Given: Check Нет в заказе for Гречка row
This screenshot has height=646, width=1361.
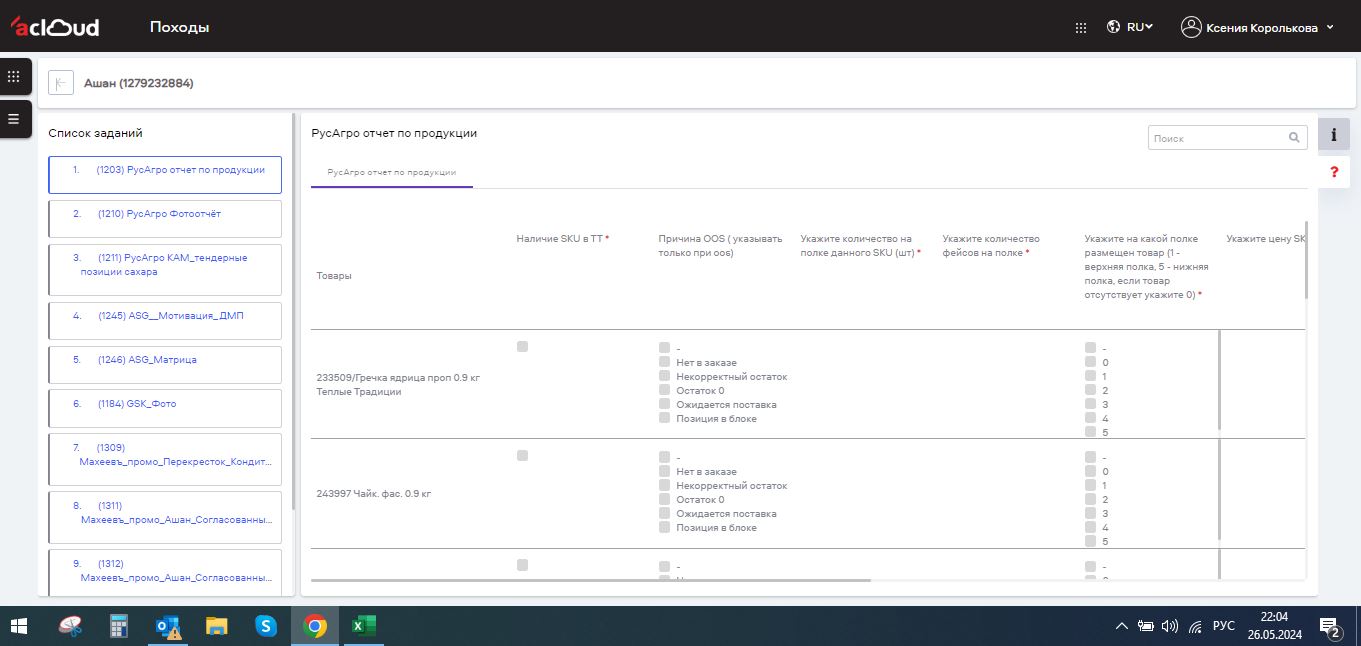Looking at the screenshot, I should [x=664, y=362].
